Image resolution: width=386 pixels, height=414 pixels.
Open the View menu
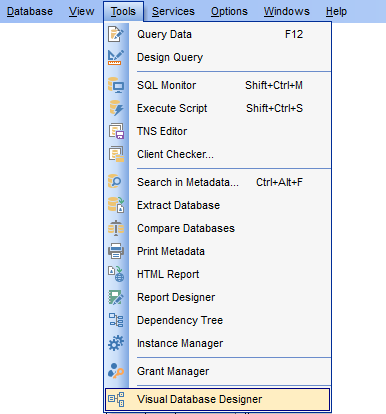[x=81, y=11]
